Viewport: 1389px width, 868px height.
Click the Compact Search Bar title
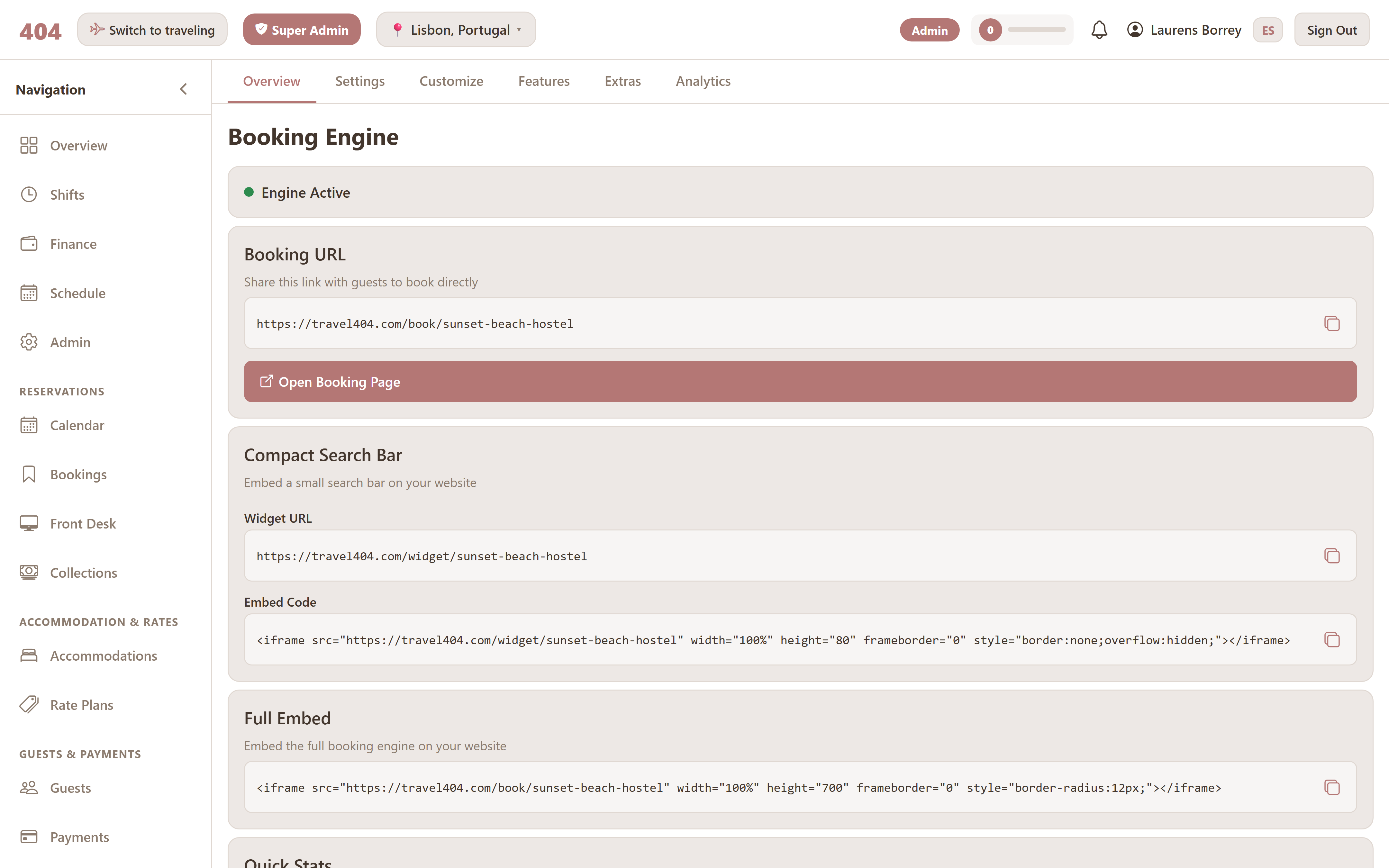(322, 455)
